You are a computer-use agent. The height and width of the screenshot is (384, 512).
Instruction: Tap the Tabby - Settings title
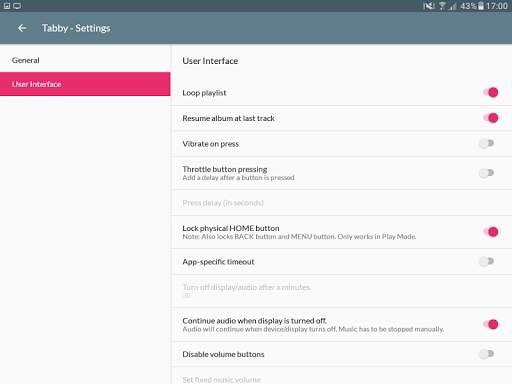76,28
